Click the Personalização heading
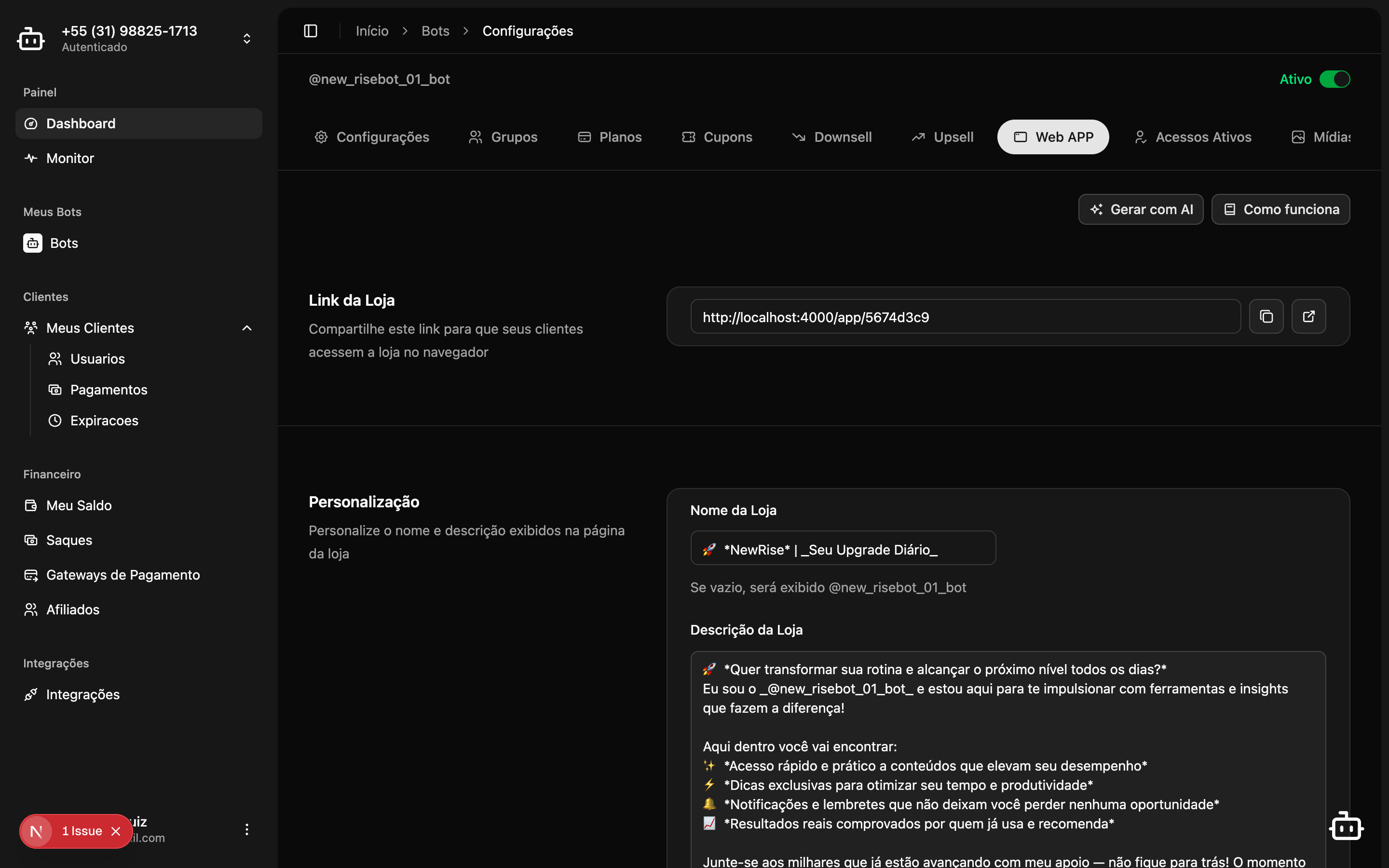This screenshot has height=868, width=1389. (364, 502)
